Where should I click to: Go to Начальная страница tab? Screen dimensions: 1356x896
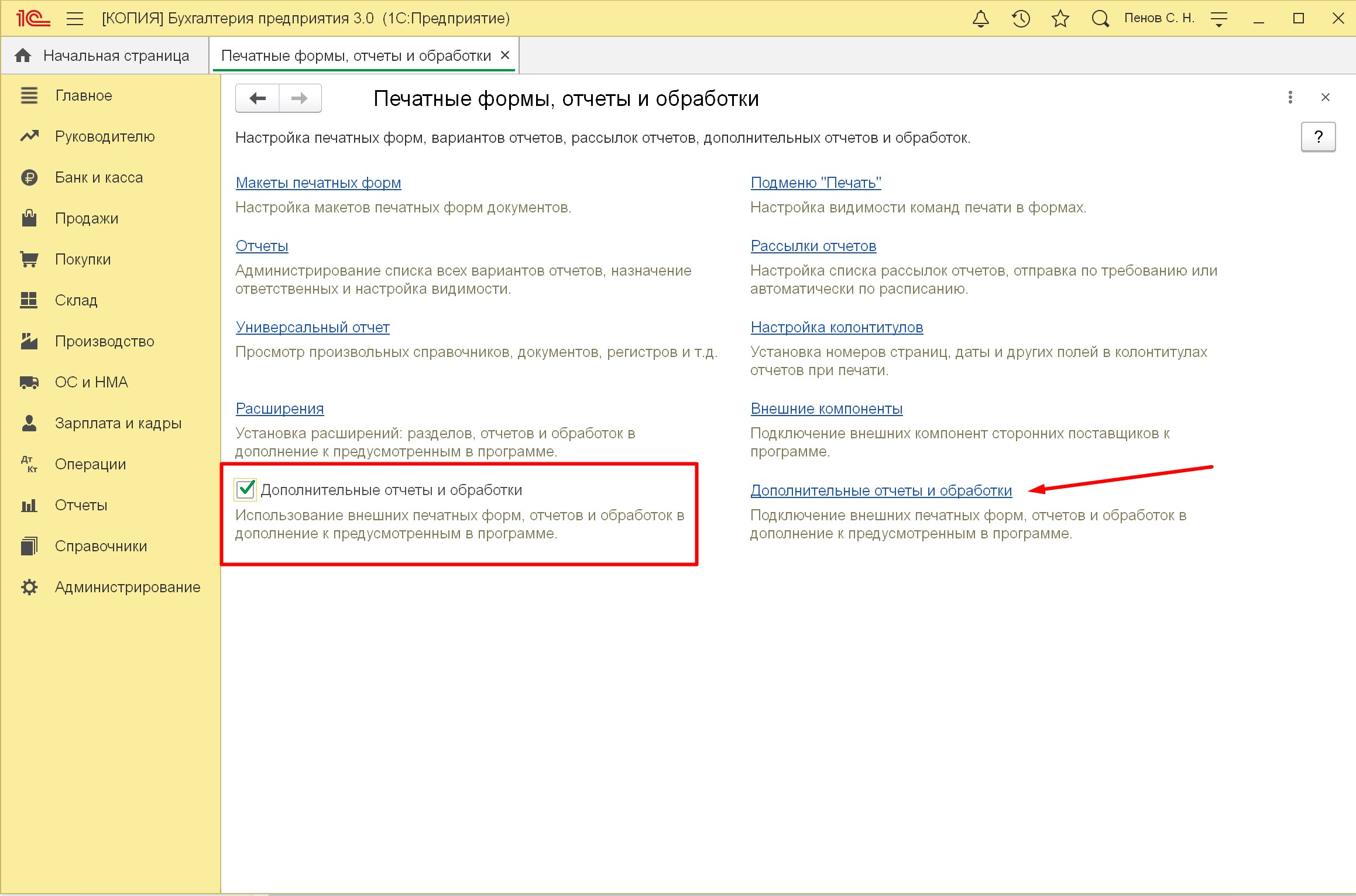coord(105,56)
